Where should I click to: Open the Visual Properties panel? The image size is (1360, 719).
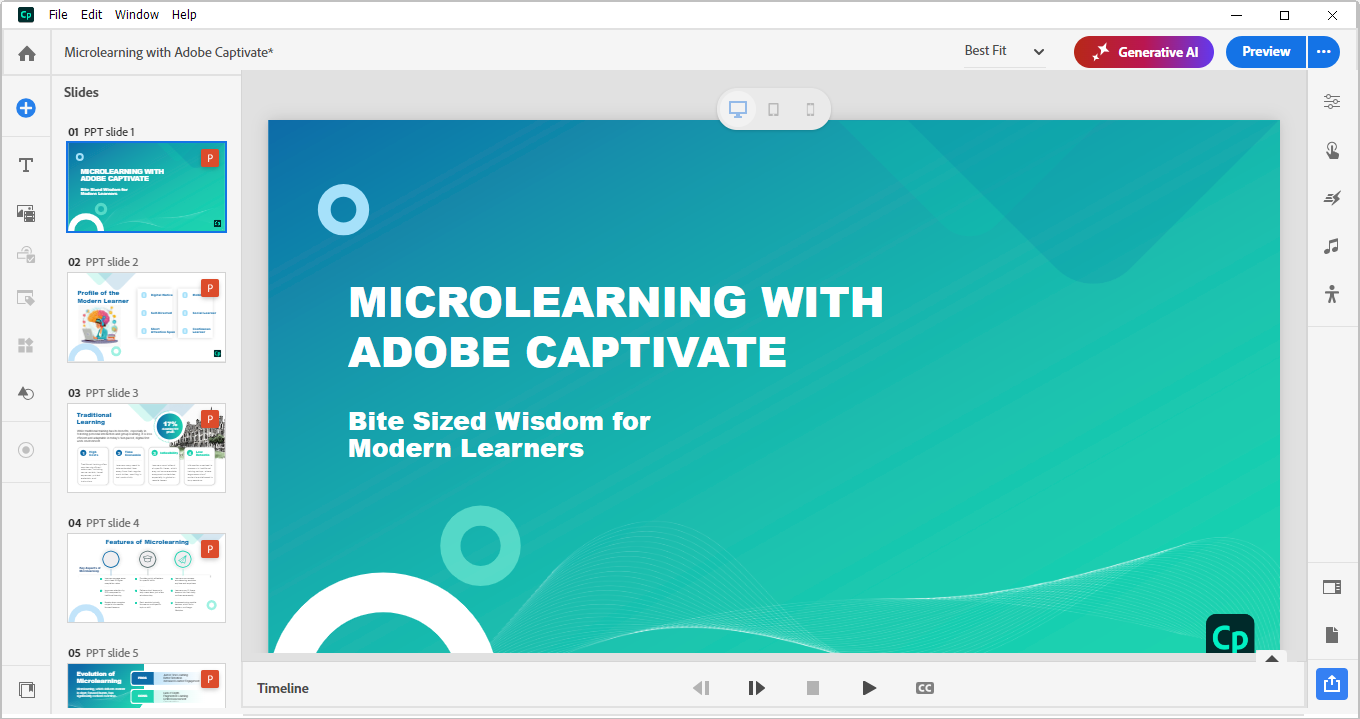tap(1331, 101)
